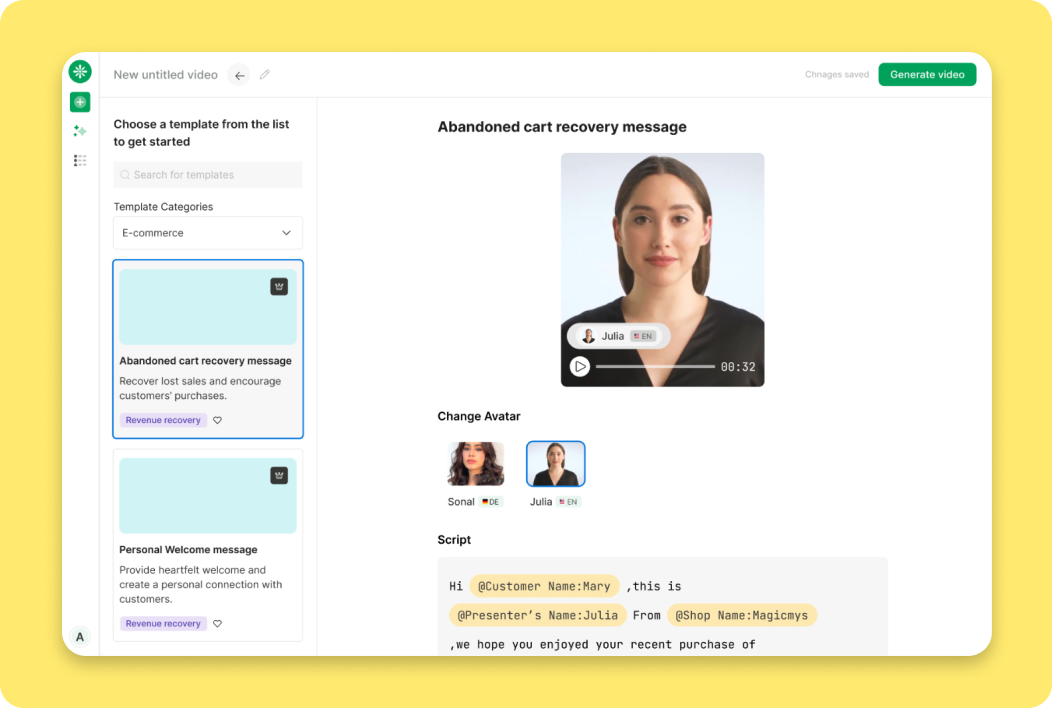Click the green snowflake app logo

[80, 72]
